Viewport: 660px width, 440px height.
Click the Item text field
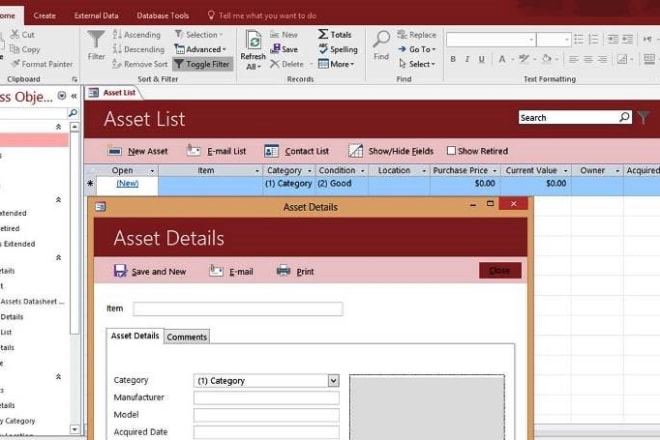238,309
